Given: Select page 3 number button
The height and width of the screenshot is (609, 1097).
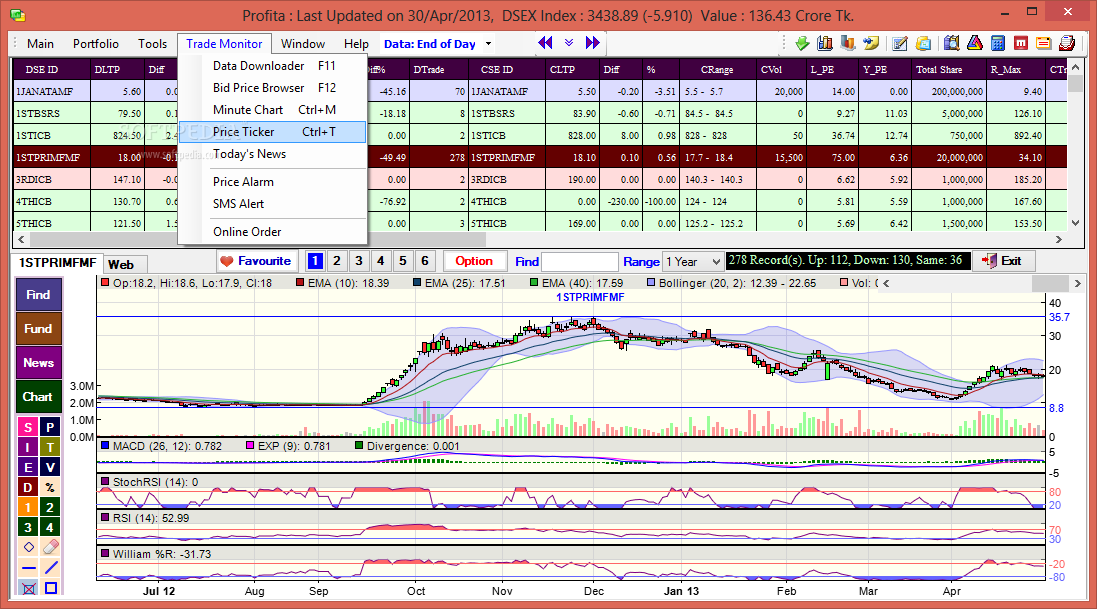Looking at the screenshot, I should pyautogui.click(x=359, y=261).
